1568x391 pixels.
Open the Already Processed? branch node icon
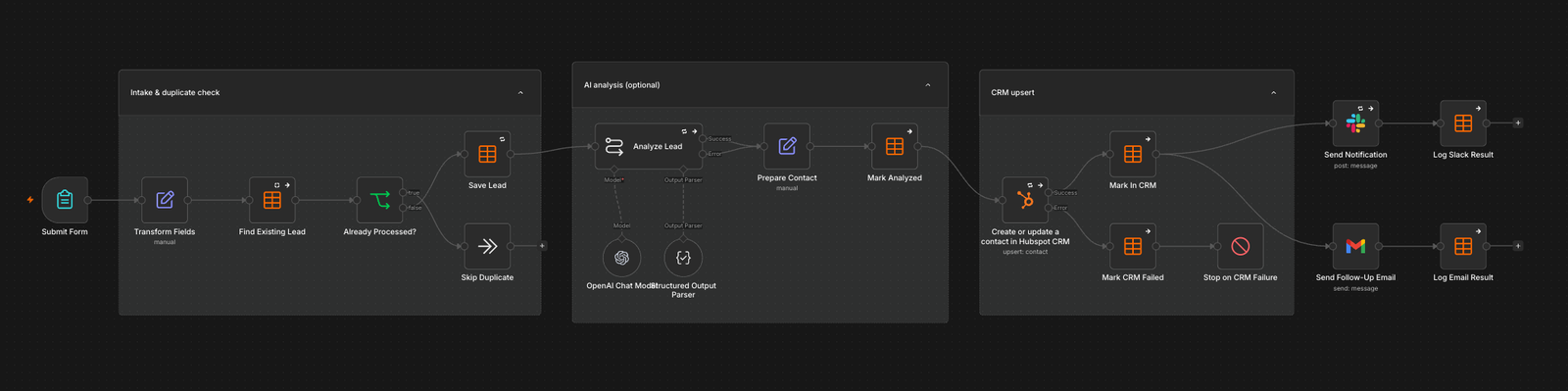380,200
